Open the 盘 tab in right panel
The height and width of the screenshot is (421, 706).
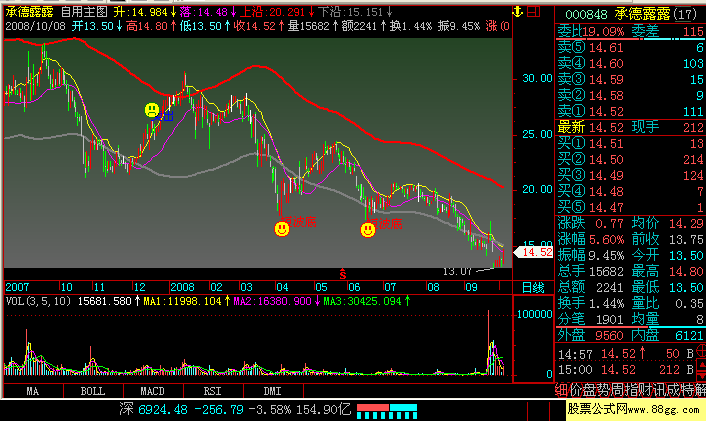[590, 390]
